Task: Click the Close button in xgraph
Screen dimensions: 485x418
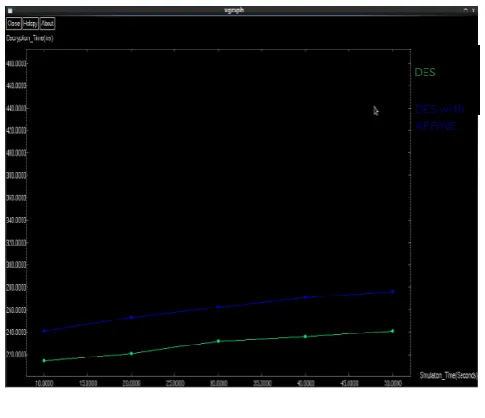Action: coord(14,23)
